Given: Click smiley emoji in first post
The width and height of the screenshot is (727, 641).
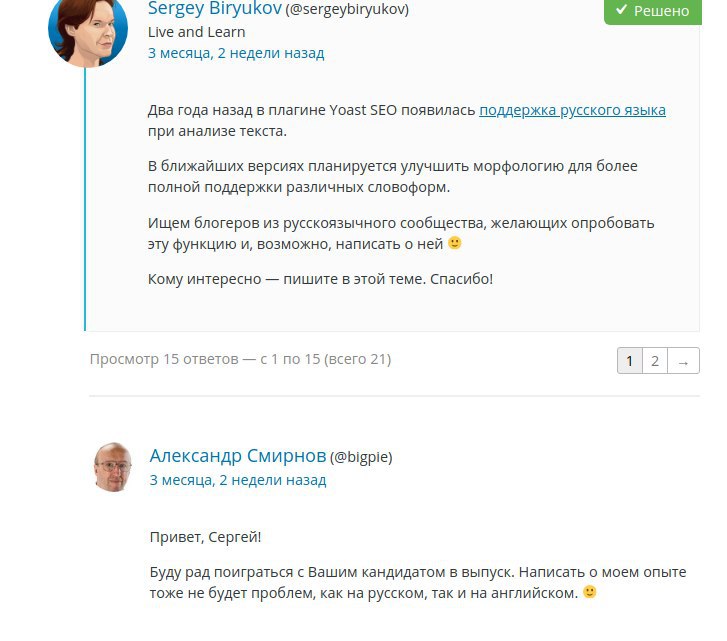Looking at the screenshot, I should pos(454,243).
